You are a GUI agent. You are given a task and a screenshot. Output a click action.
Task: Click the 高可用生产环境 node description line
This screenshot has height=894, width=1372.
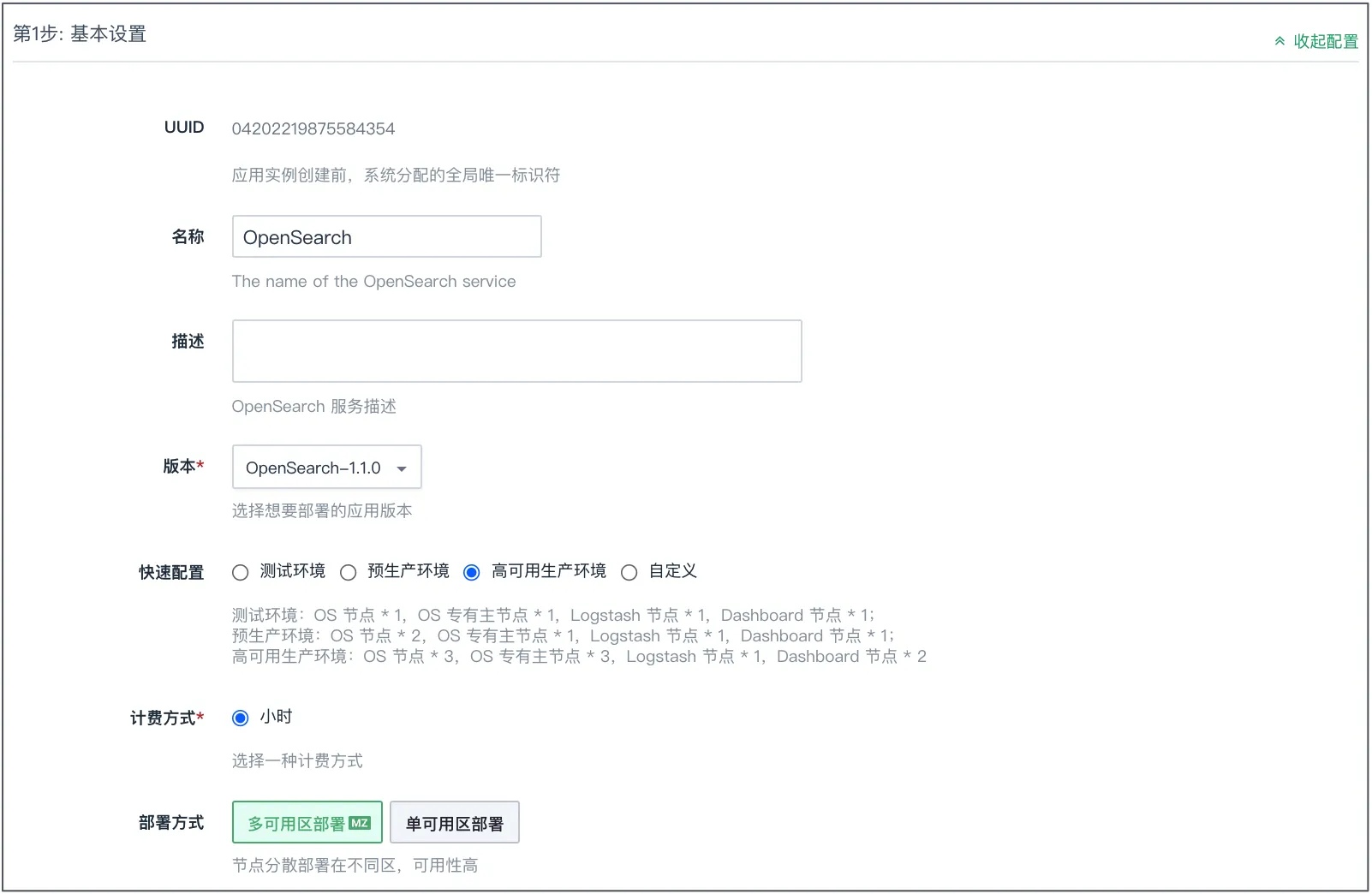579,656
